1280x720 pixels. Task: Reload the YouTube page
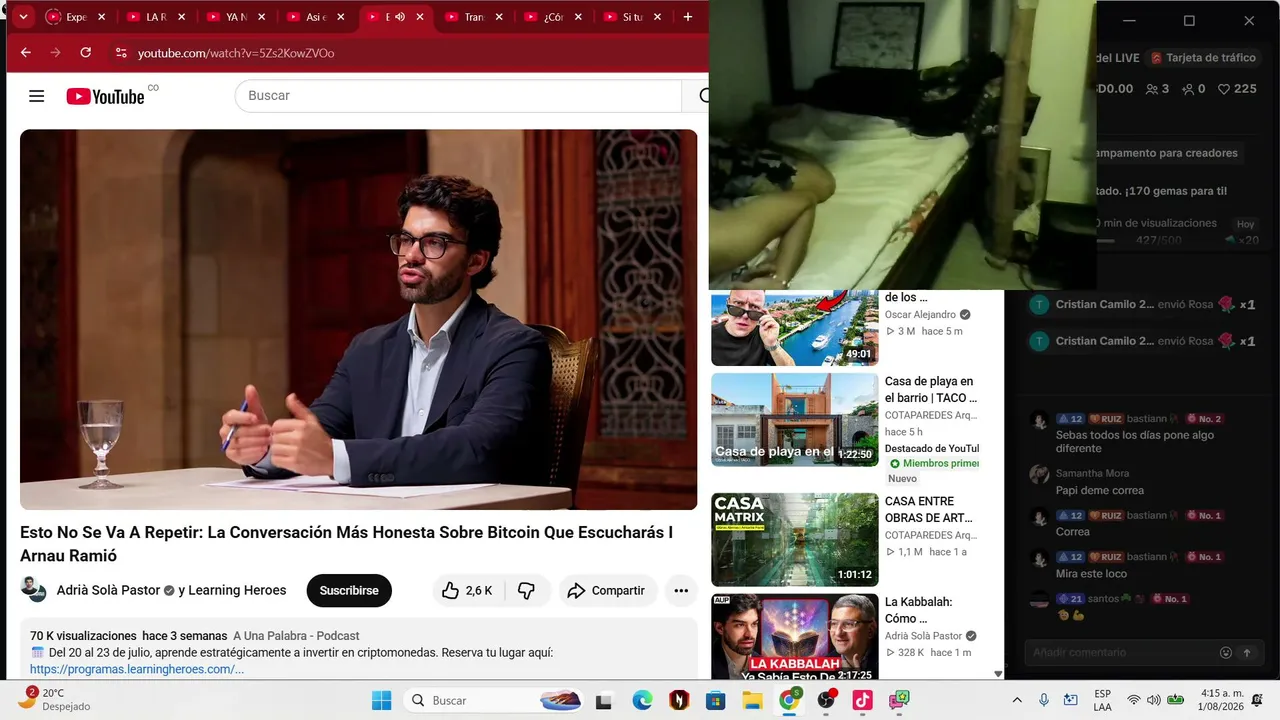(x=86, y=53)
